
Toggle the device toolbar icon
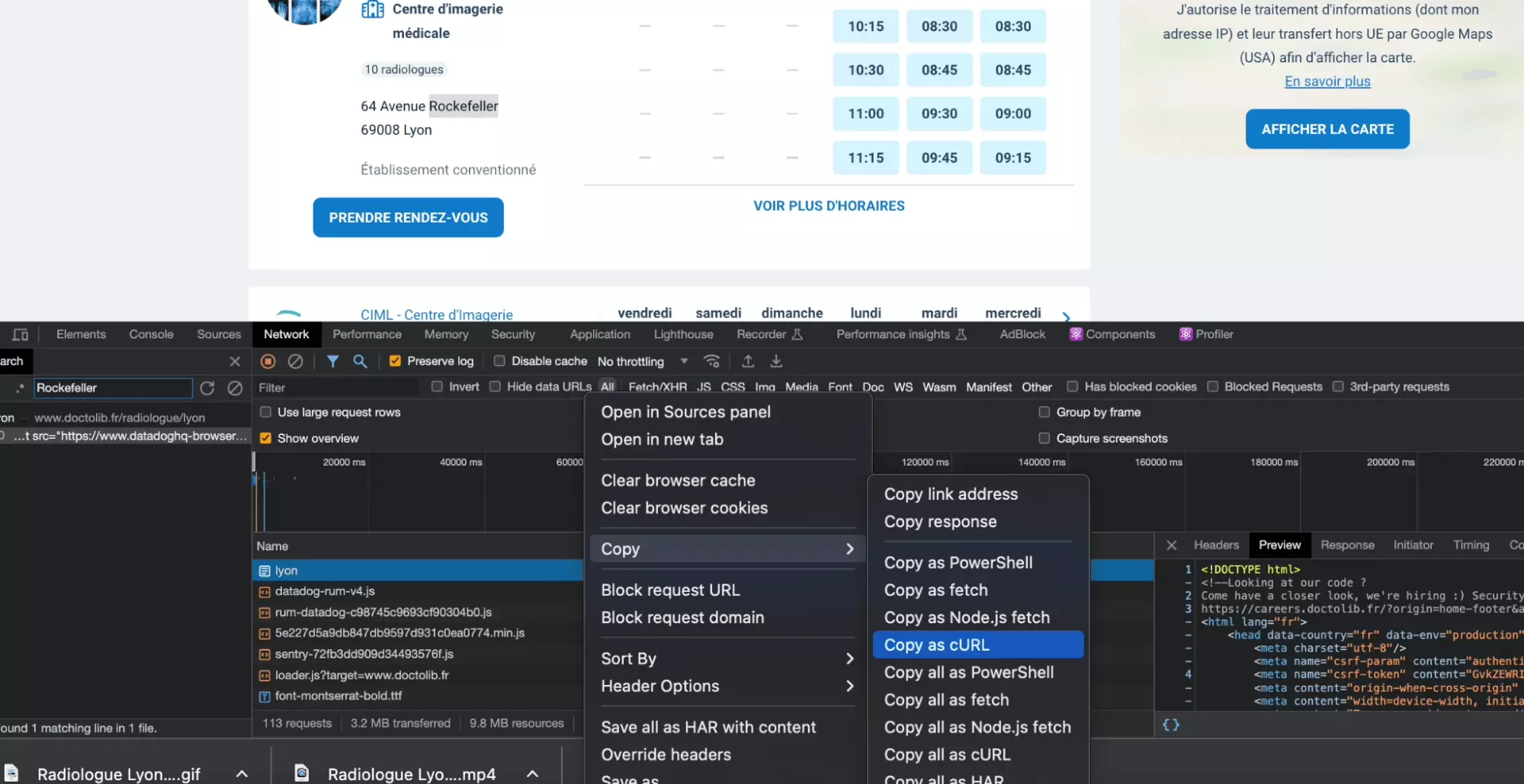pyautogui.click(x=21, y=334)
